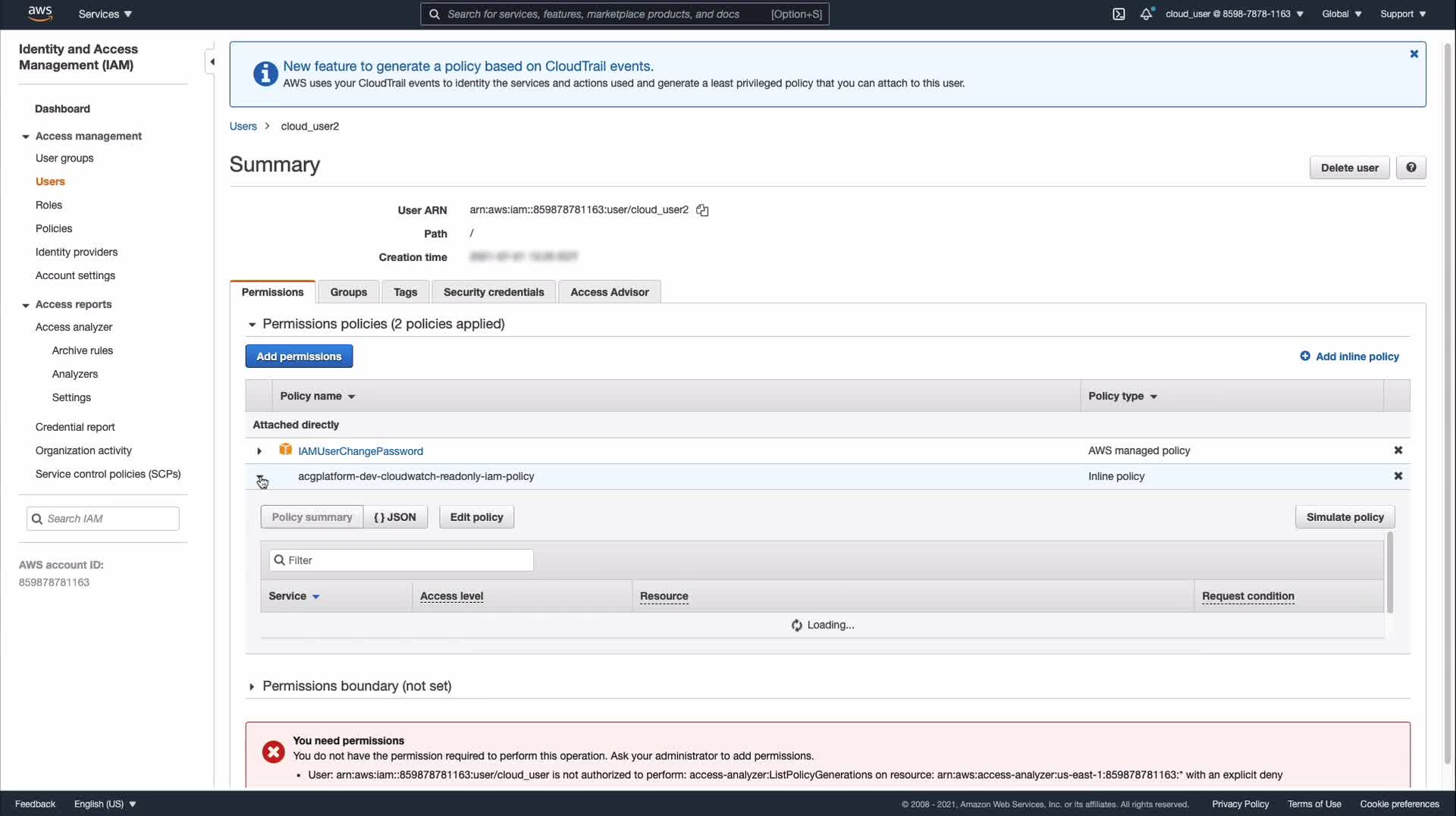
Task: Open Policies in sidebar
Action: point(54,229)
